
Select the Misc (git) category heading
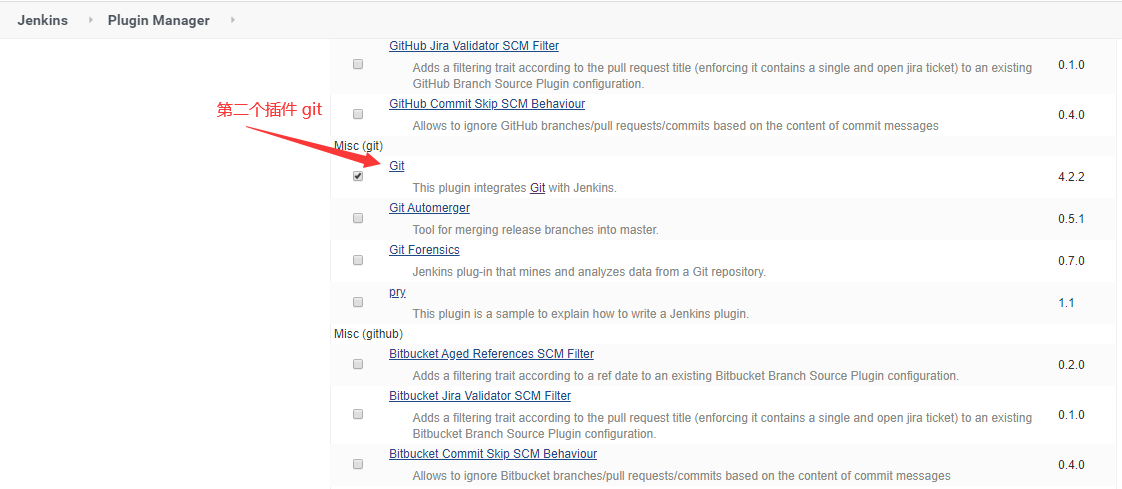coord(358,146)
